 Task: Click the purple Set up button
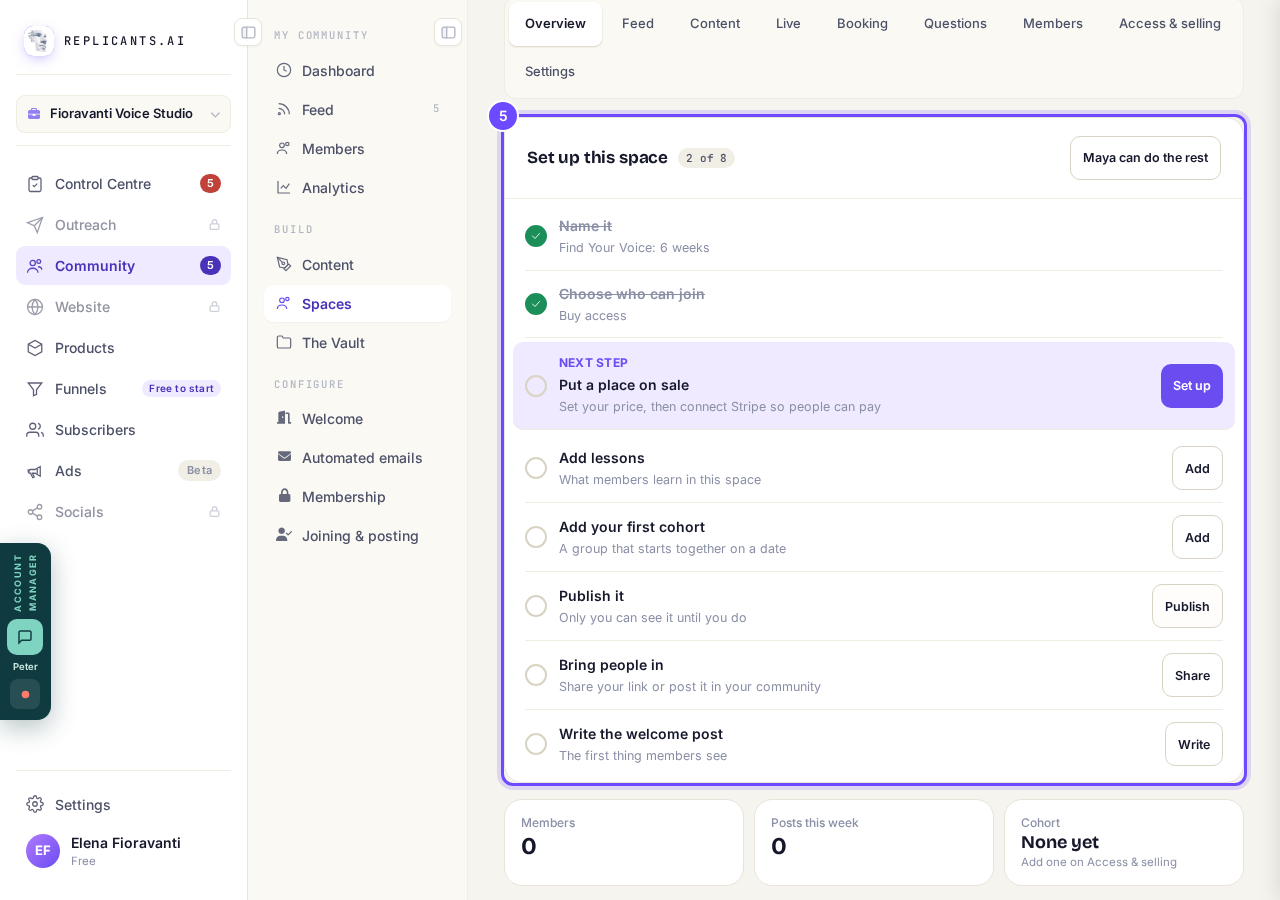(1192, 386)
